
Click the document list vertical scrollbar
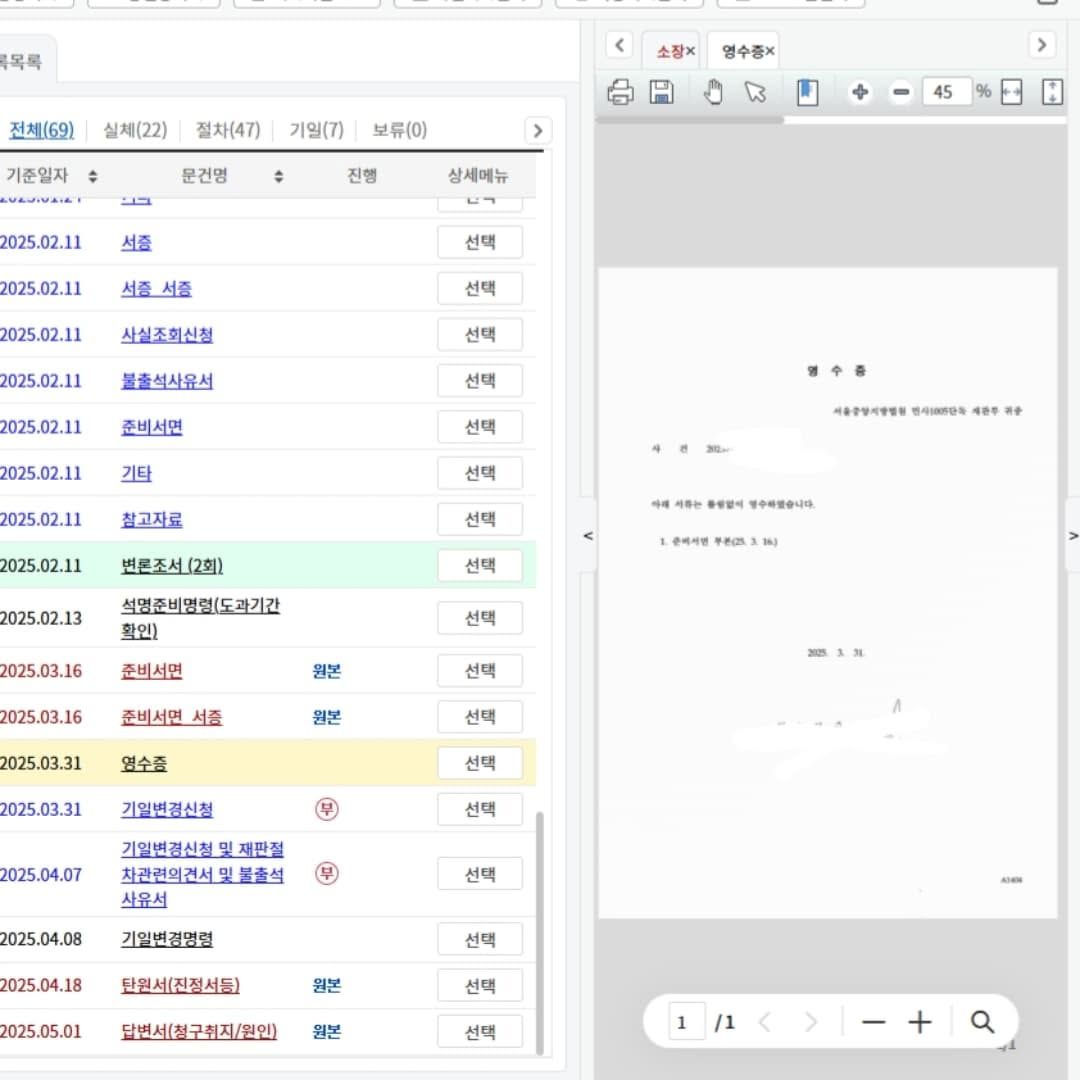point(539,933)
